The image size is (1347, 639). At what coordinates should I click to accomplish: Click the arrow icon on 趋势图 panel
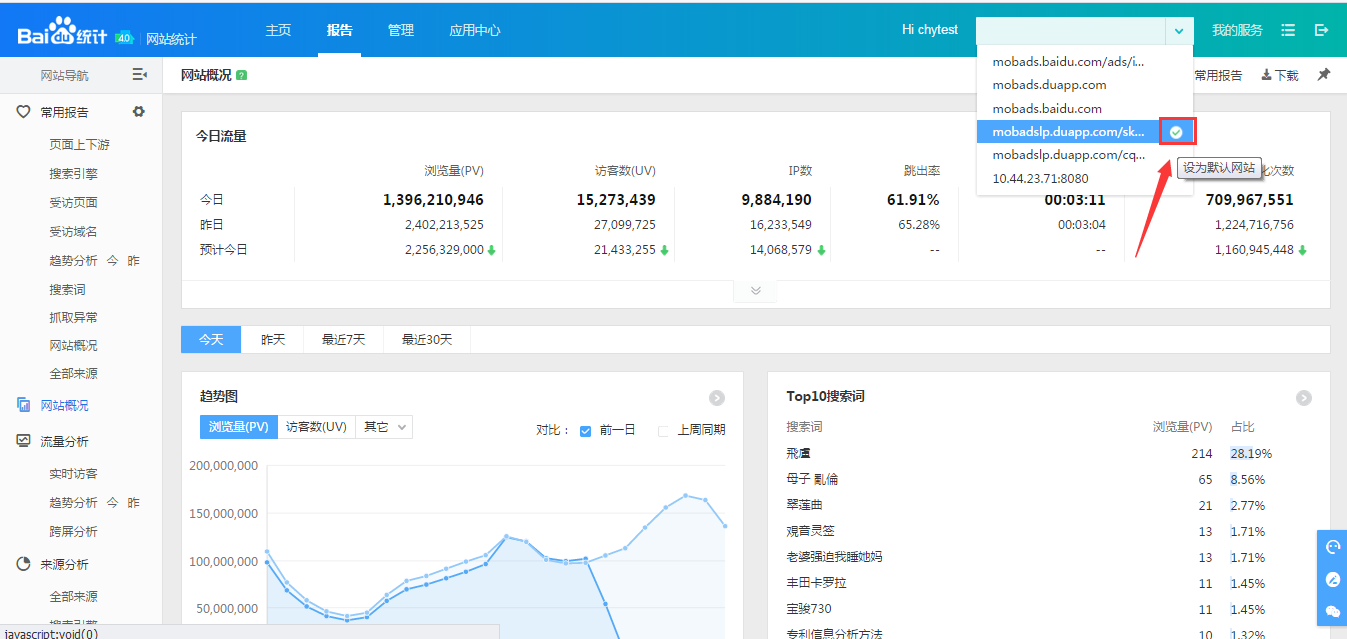(717, 398)
